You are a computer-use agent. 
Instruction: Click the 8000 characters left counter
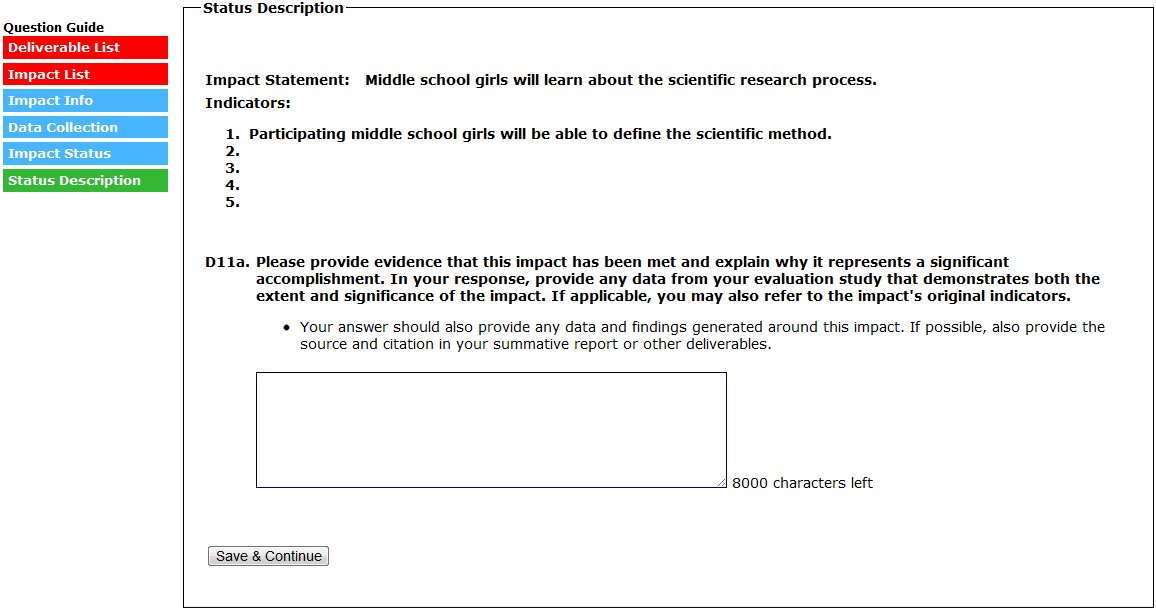click(802, 484)
